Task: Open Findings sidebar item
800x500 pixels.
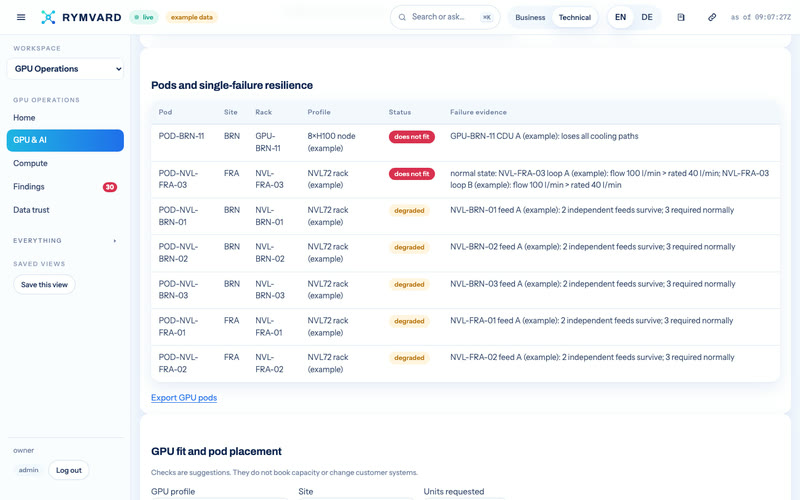Action: click(65, 187)
